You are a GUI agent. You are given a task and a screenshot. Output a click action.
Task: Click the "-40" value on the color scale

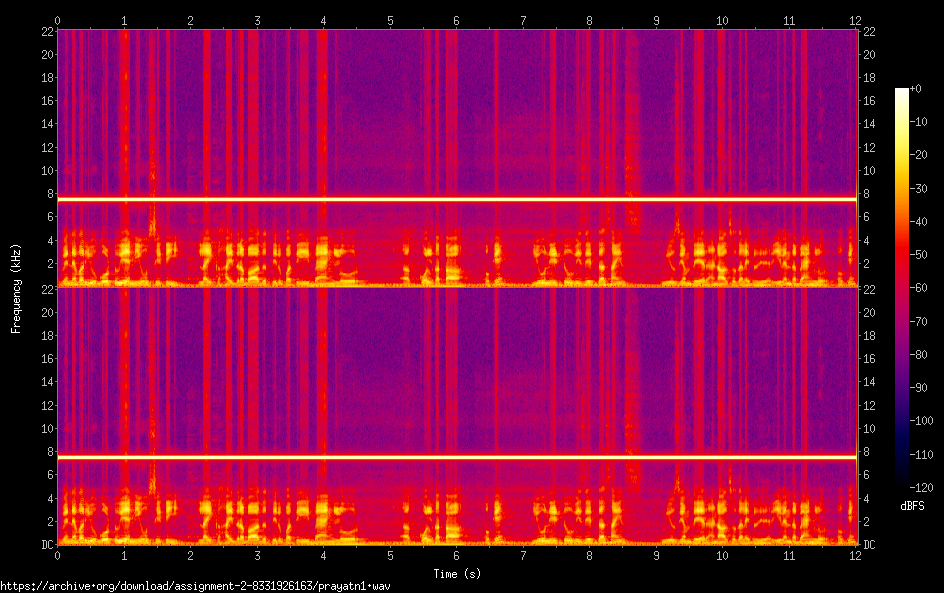point(919,222)
